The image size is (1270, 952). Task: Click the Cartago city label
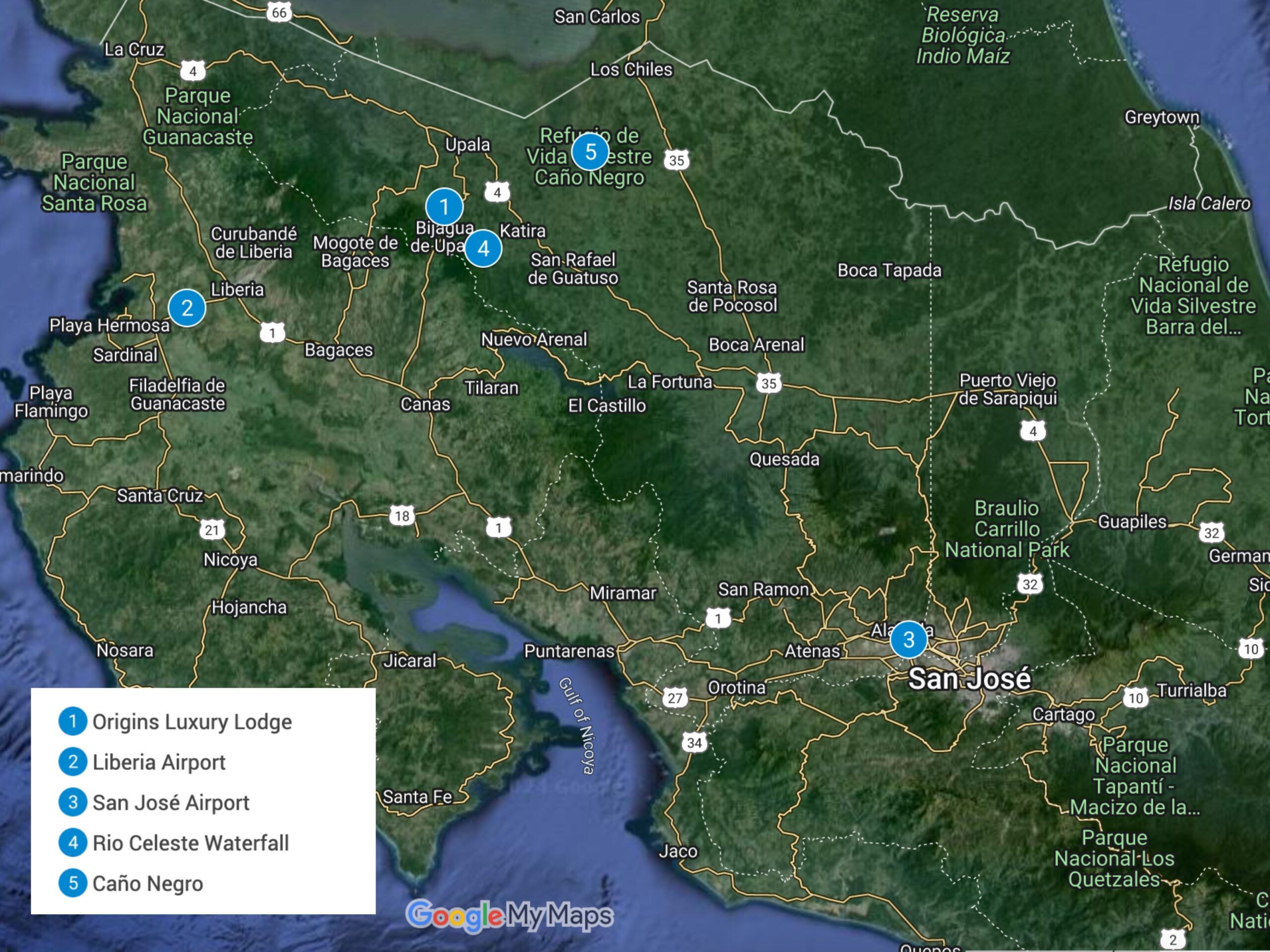tap(1064, 714)
